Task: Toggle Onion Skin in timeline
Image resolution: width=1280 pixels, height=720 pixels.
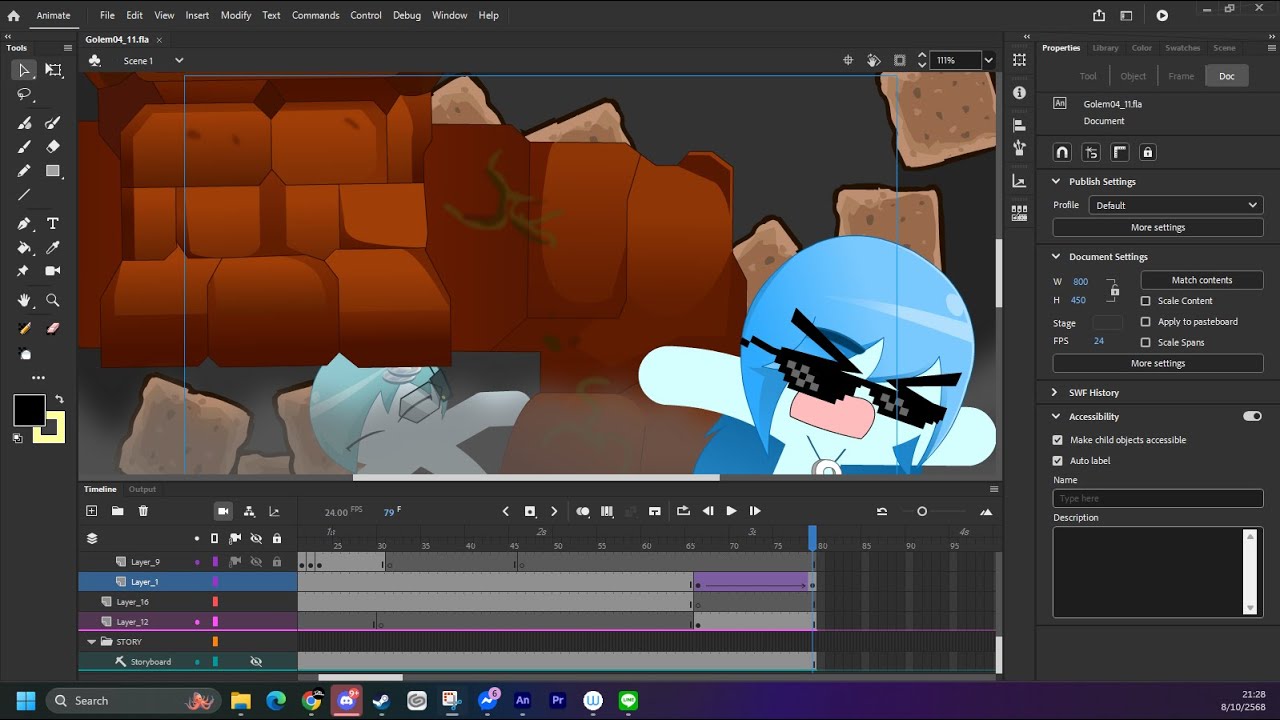Action: pos(583,511)
